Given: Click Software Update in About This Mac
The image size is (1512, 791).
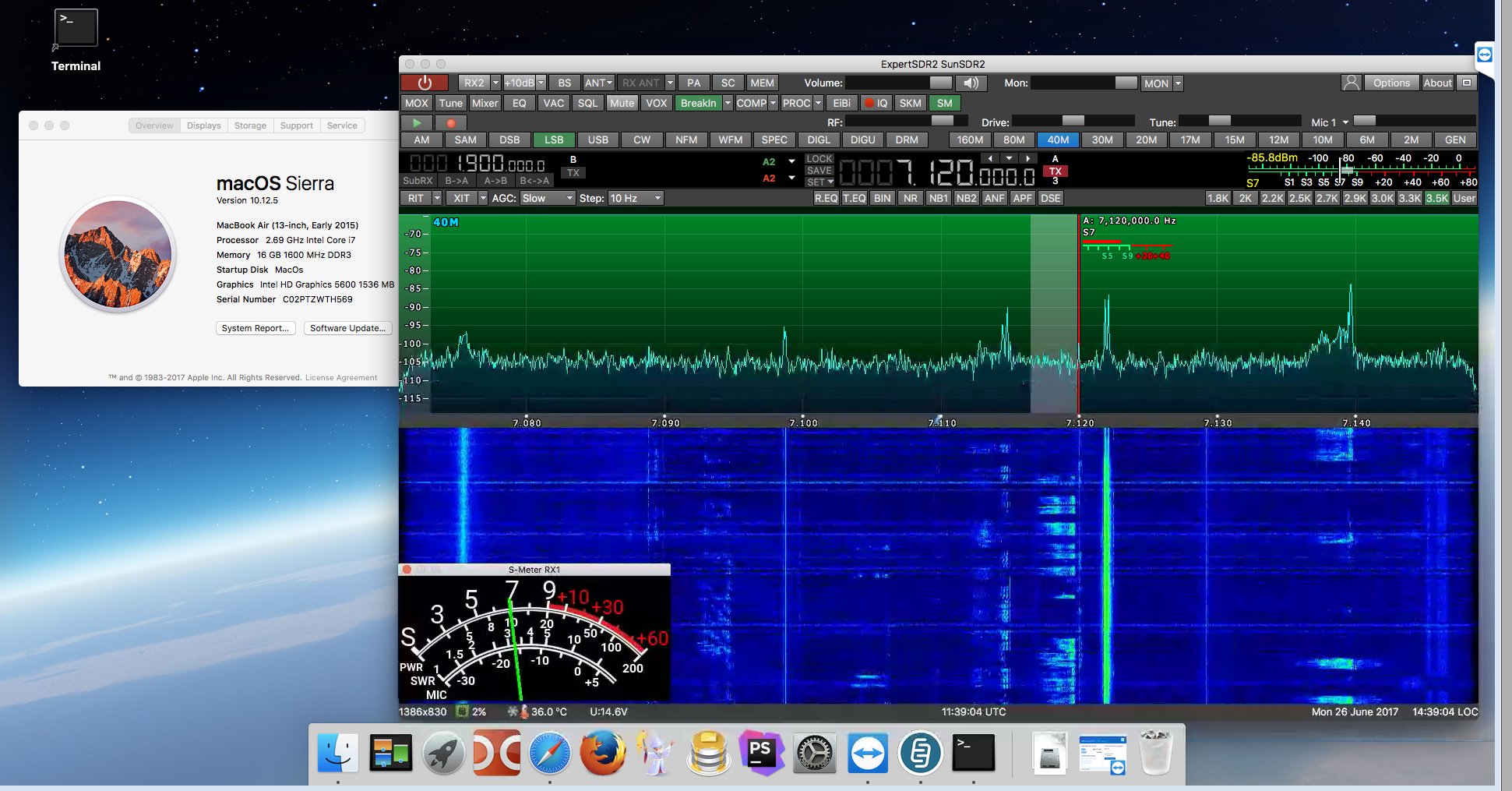Looking at the screenshot, I should pos(347,328).
